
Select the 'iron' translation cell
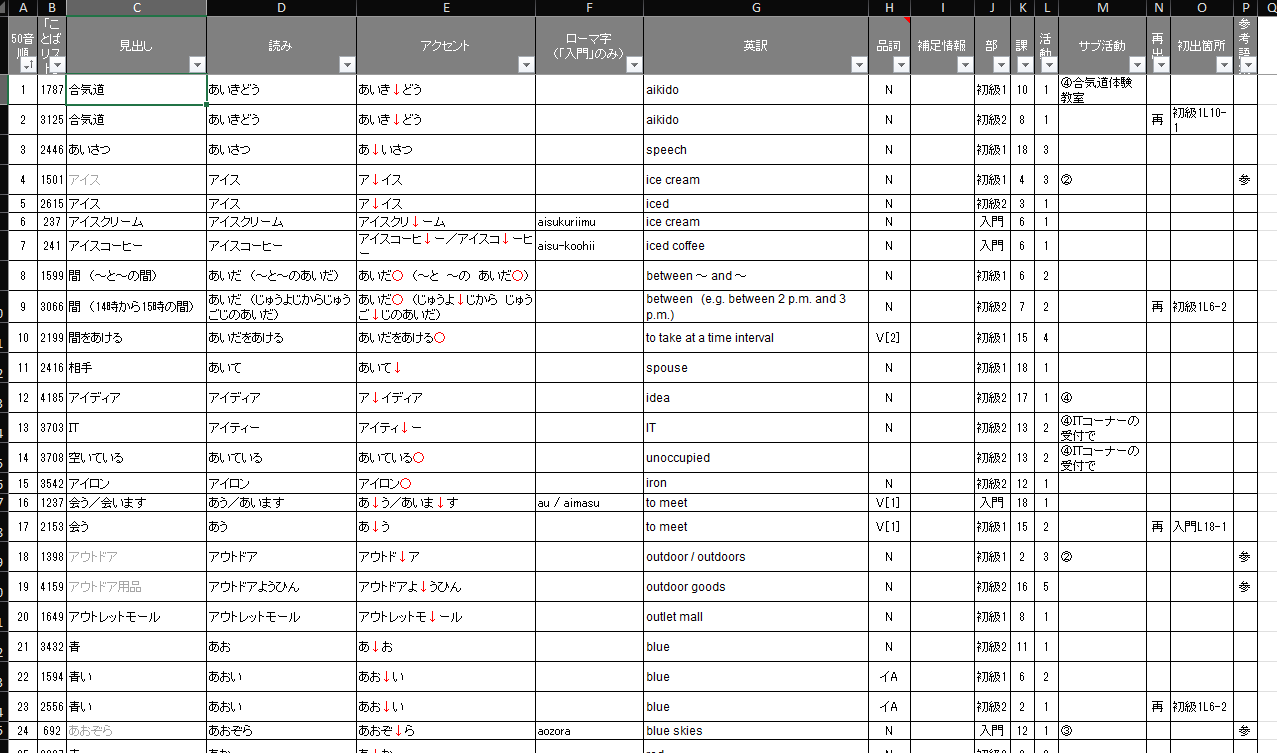[756, 484]
